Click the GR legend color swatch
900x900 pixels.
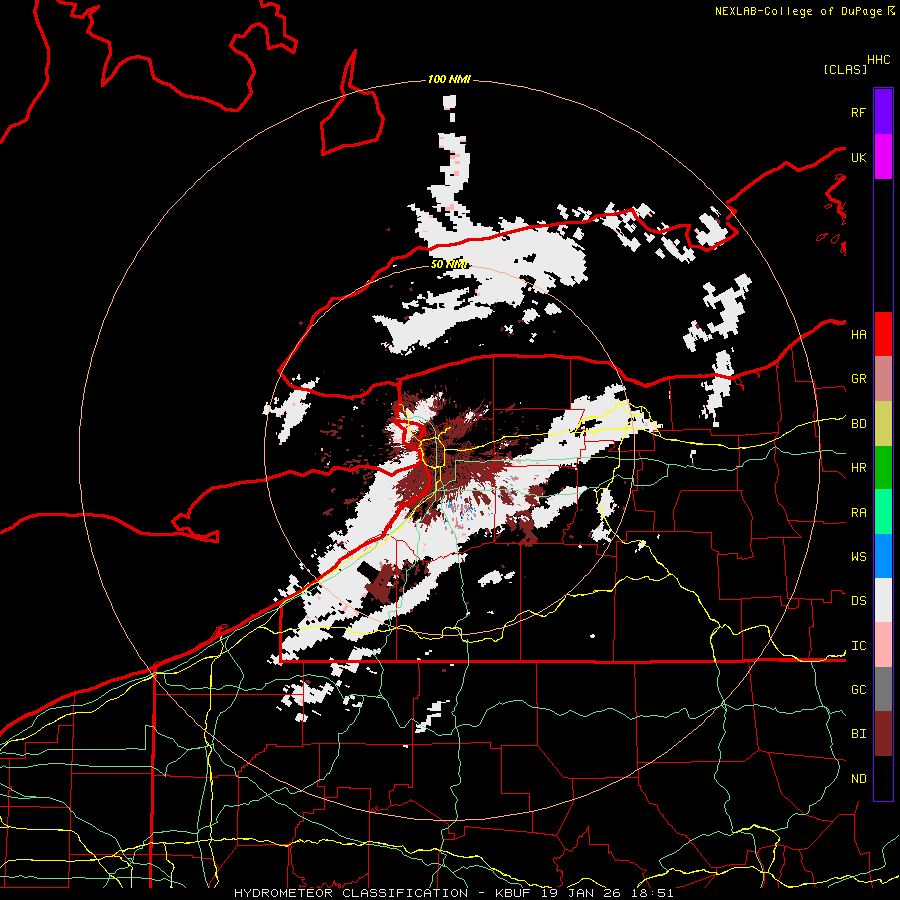[x=883, y=379]
